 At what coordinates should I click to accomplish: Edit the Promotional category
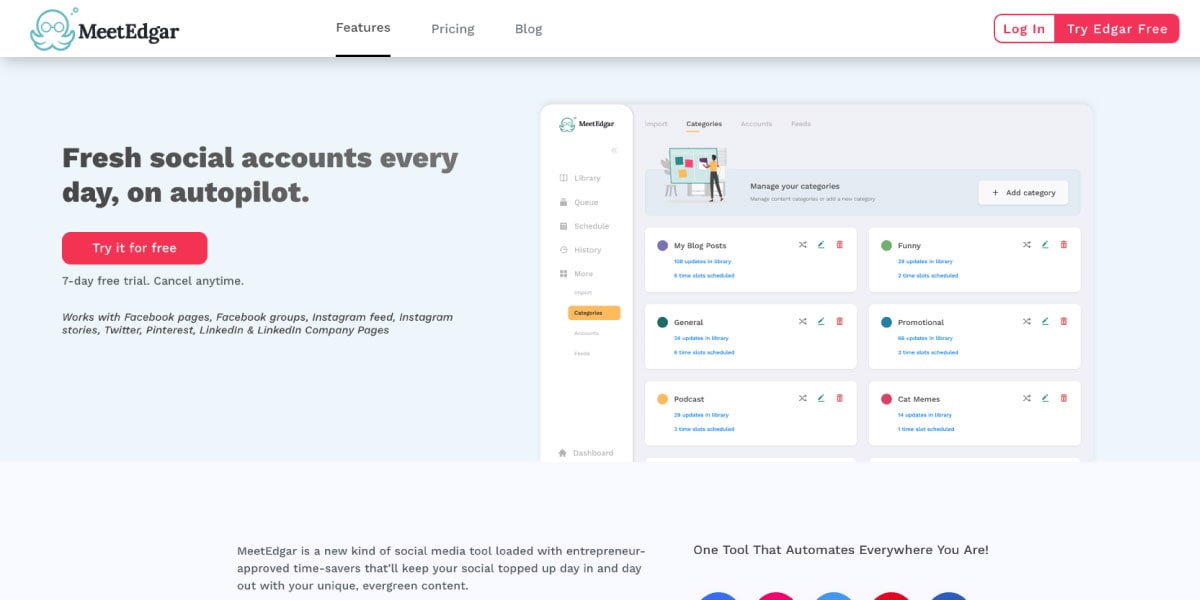[1045, 321]
